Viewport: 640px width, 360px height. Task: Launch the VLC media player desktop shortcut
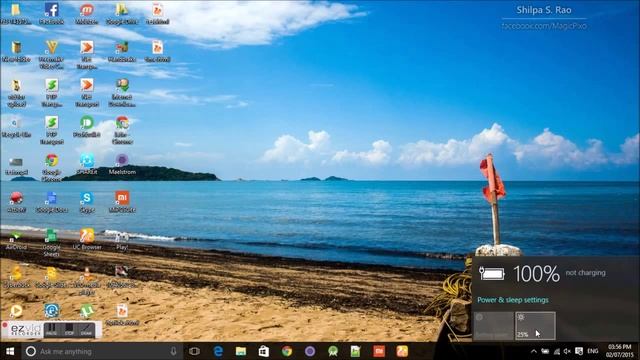pyautogui.click(x=87, y=281)
